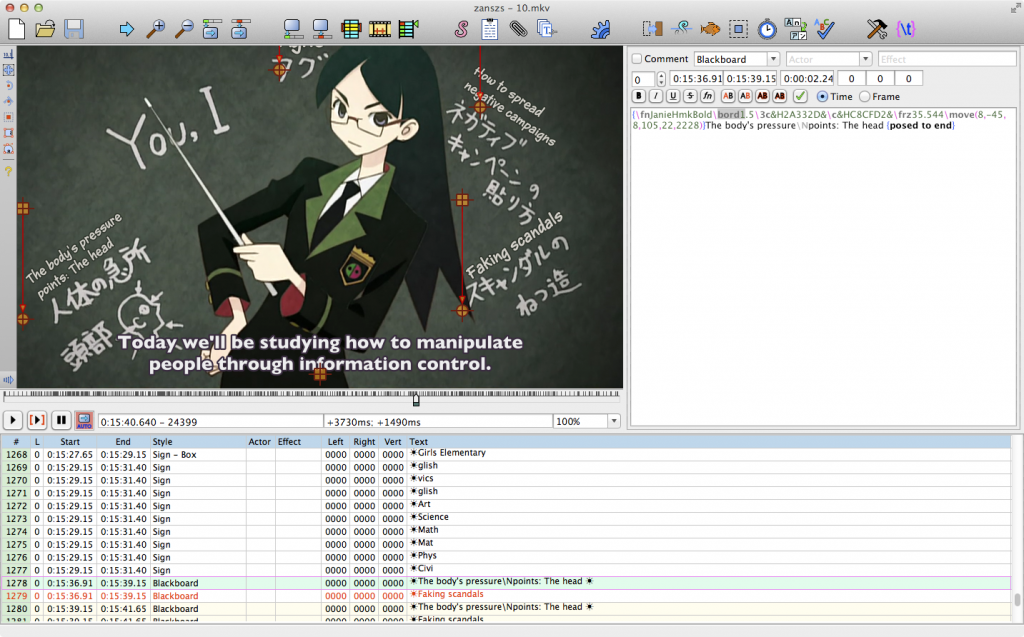Shift subtitles to current frame
This screenshot has height=637, width=1024.
[408, 29]
